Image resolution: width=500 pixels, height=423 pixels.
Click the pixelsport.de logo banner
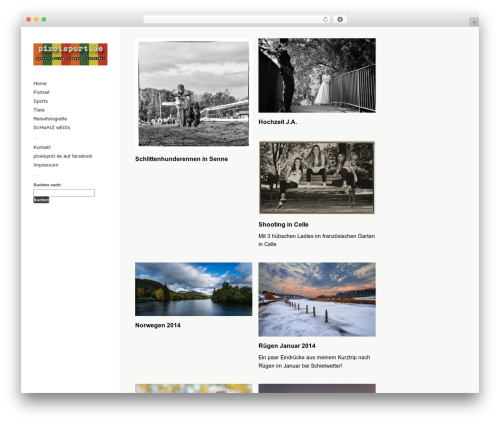point(70,54)
